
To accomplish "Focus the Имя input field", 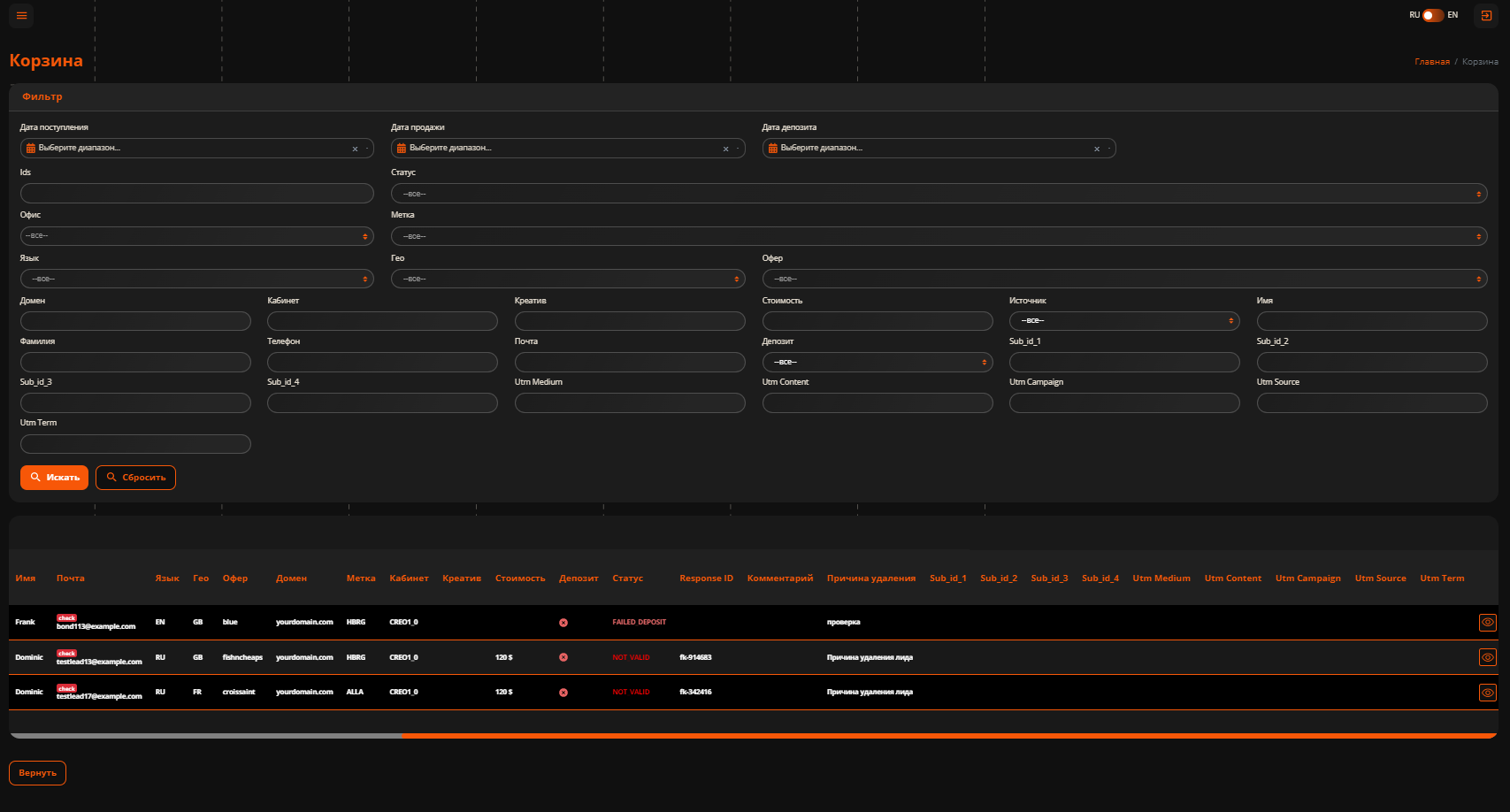I will point(1372,321).
